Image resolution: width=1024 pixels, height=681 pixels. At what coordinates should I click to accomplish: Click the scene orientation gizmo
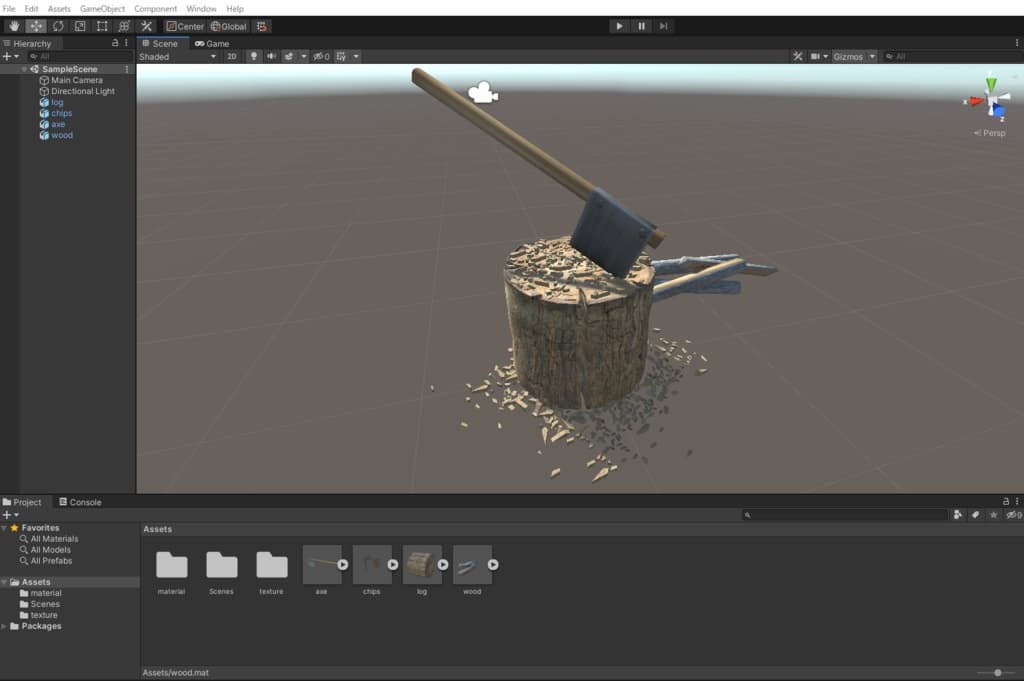[990, 101]
